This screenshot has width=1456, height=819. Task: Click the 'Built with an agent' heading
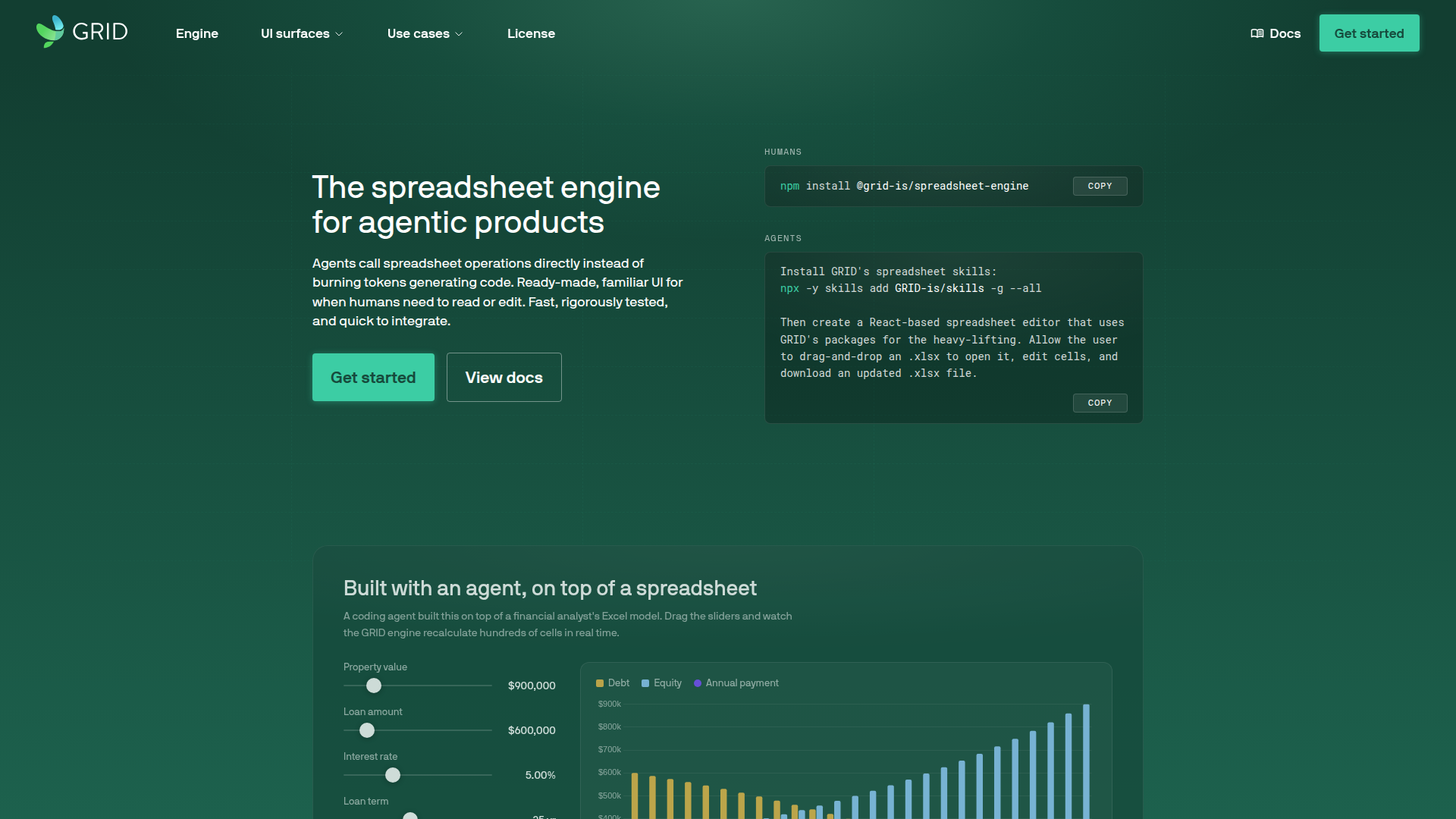pyautogui.click(x=550, y=588)
